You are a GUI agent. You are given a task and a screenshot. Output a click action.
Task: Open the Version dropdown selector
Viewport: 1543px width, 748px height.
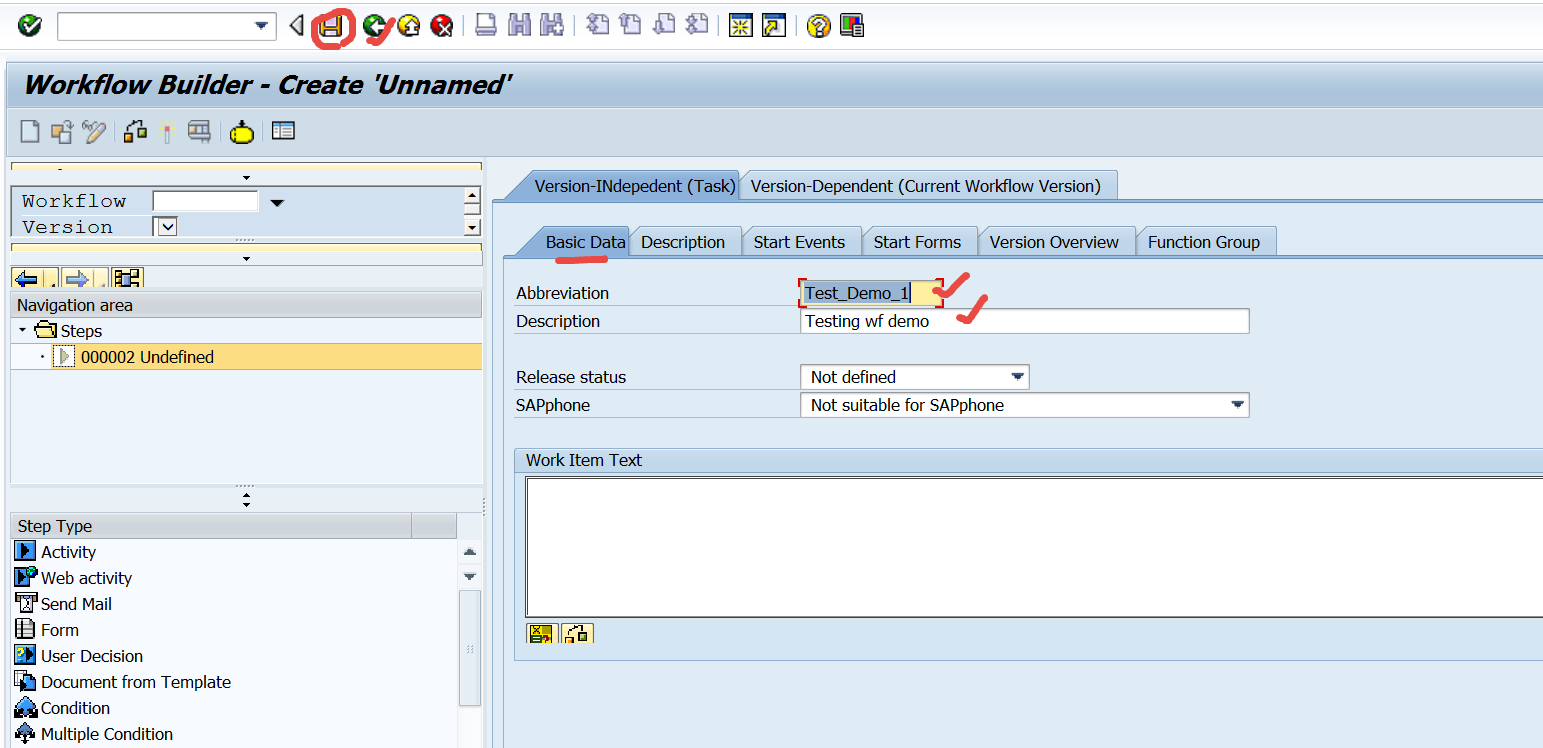(x=165, y=227)
